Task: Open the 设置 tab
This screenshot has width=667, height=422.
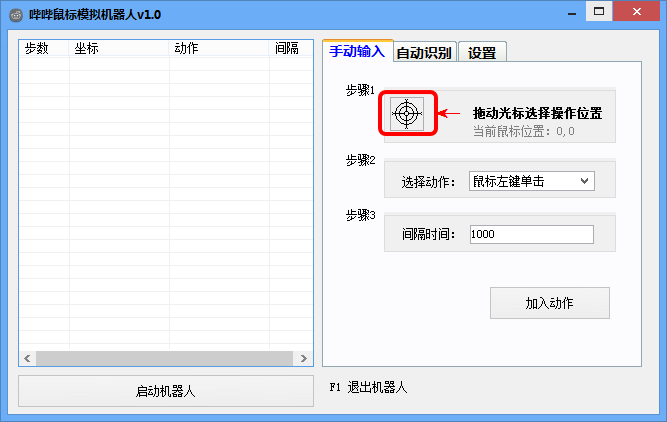Action: coord(482,53)
